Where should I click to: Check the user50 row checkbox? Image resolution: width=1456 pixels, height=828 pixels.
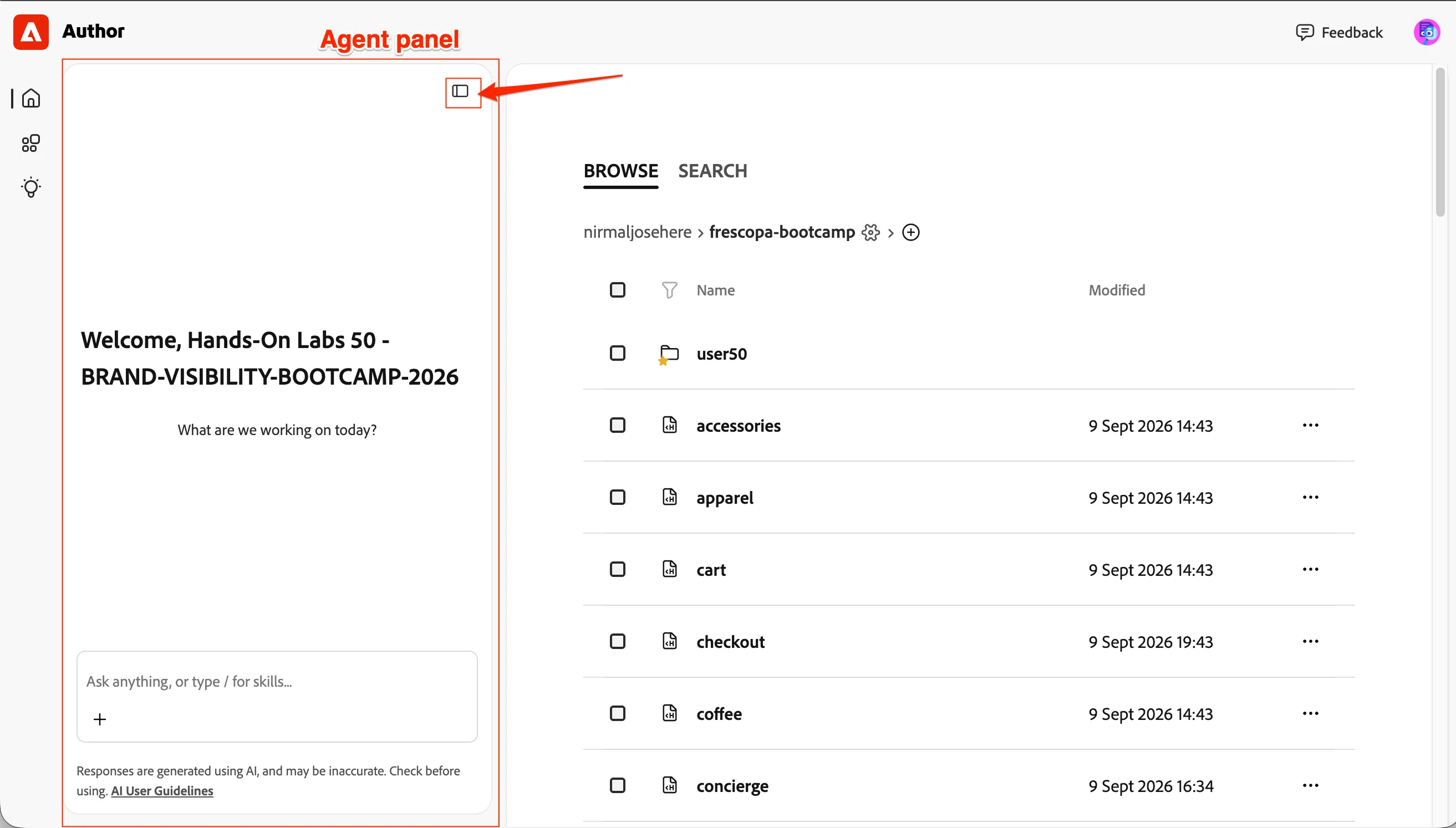pyautogui.click(x=618, y=353)
